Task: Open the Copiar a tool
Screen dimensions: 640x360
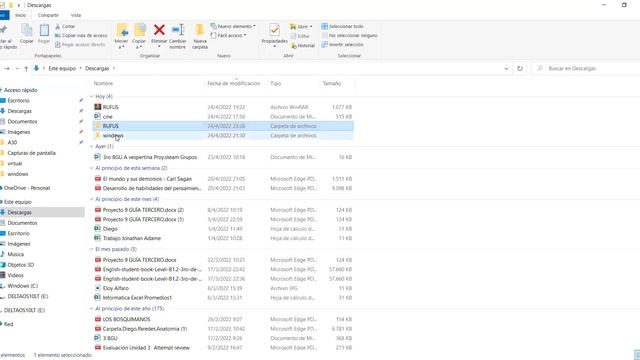Action: (x=139, y=36)
